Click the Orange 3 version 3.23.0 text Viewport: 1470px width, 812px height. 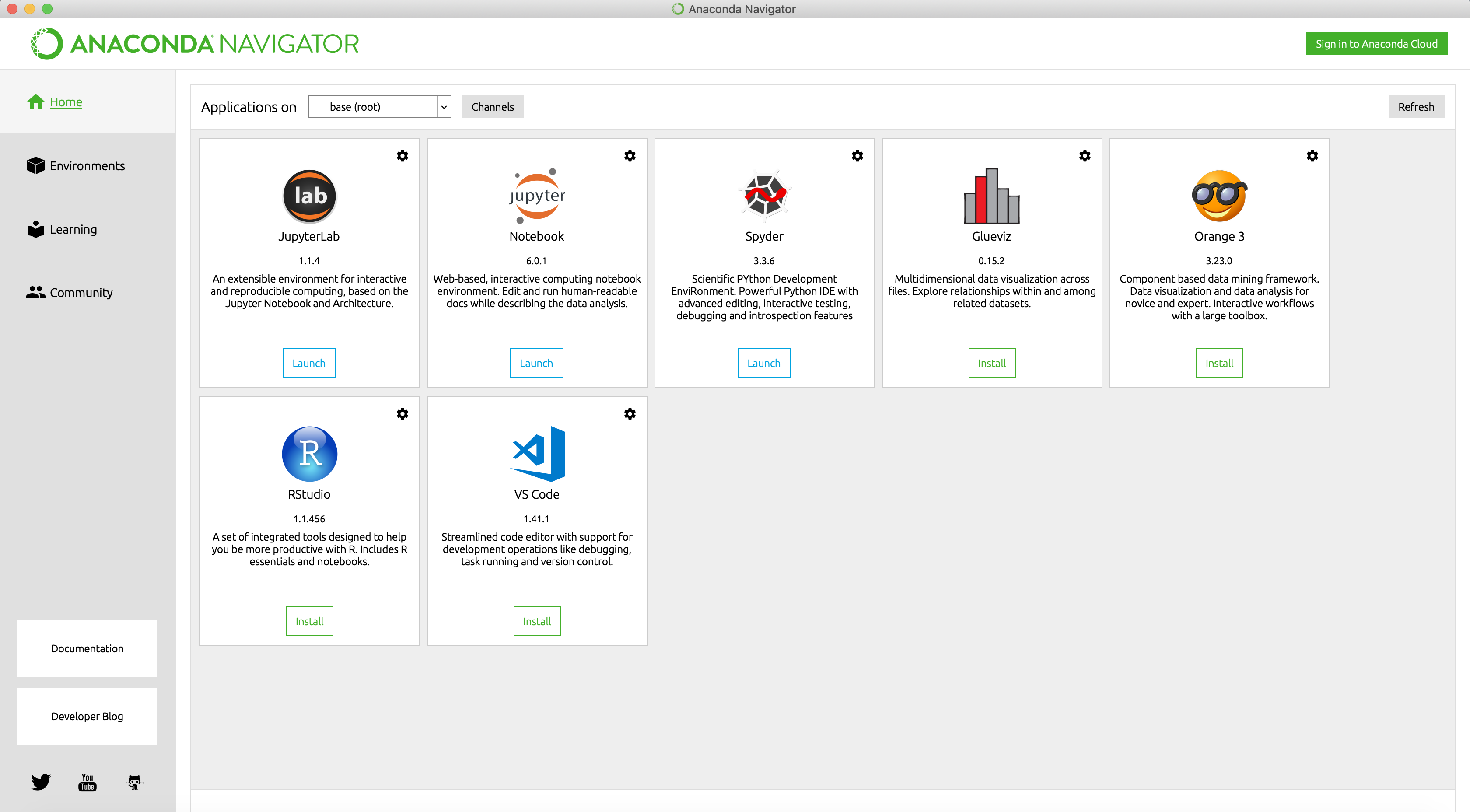[x=1219, y=261]
